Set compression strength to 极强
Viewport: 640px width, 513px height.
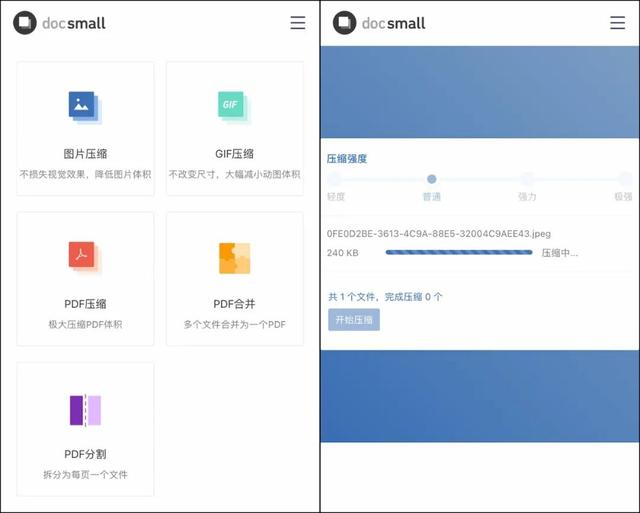(623, 197)
